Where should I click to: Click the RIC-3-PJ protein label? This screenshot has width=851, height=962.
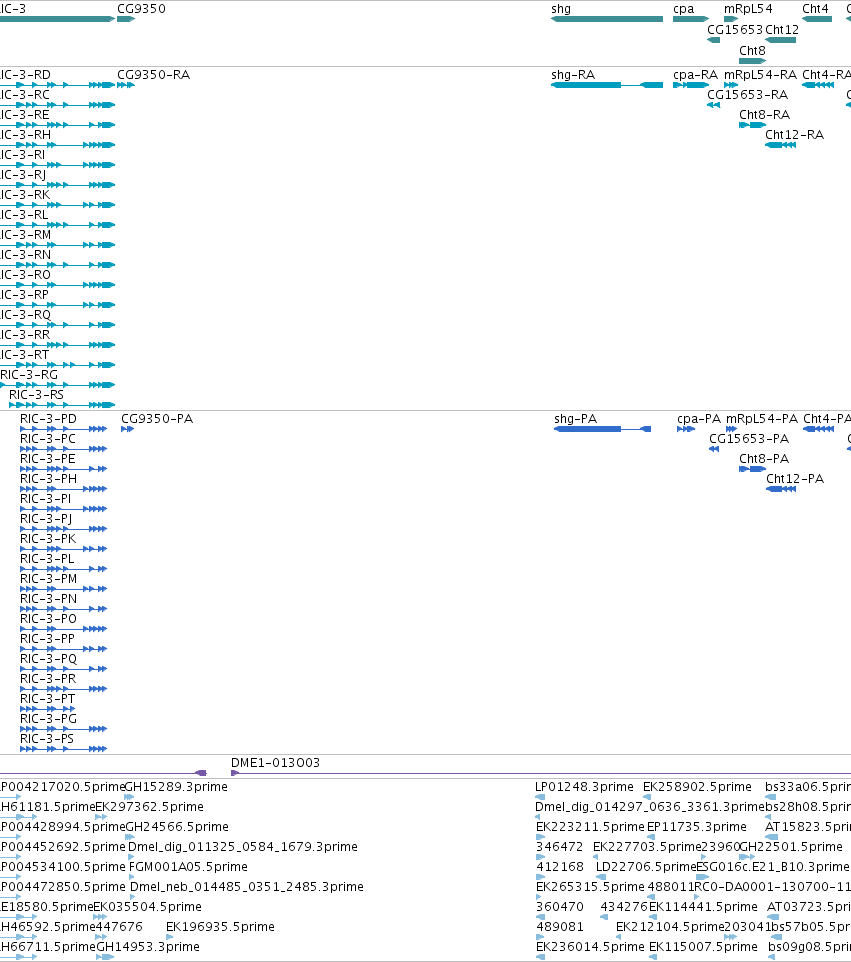pos(46,519)
